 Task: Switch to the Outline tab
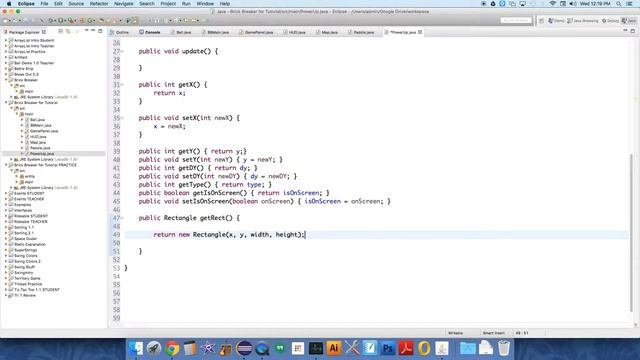pyautogui.click(x=120, y=32)
